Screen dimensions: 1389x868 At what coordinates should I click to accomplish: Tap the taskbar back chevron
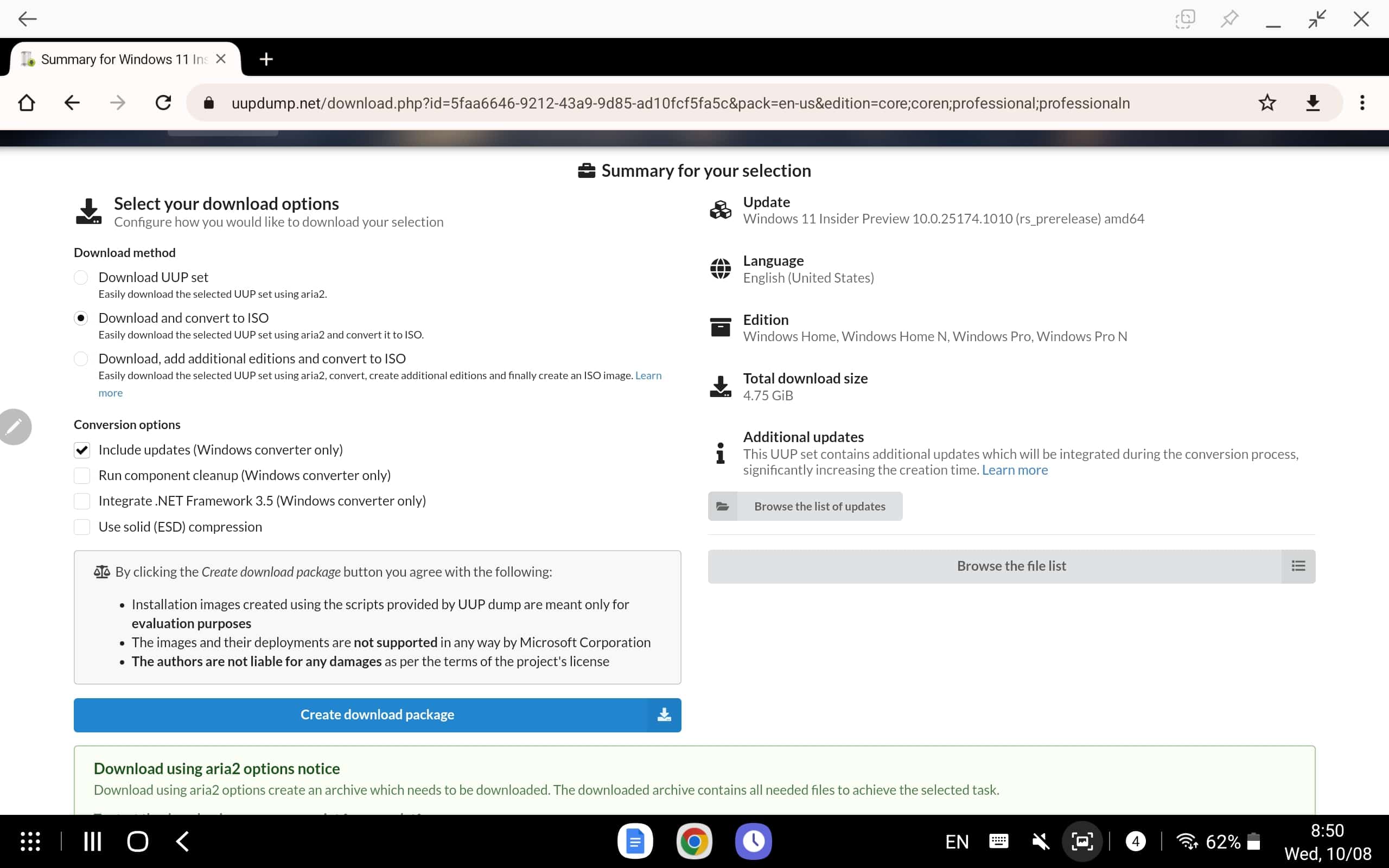click(x=182, y=841)
